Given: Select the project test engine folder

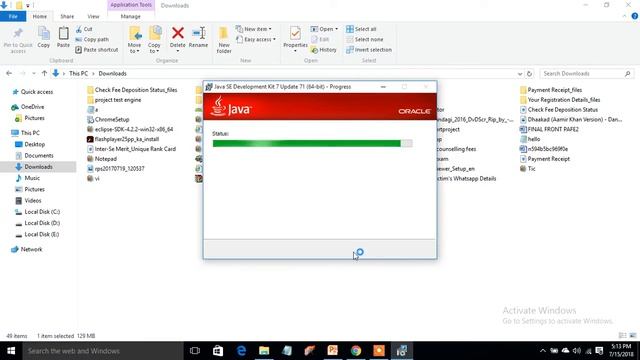Looking at the screenshot, I should (x=114, y=100).
